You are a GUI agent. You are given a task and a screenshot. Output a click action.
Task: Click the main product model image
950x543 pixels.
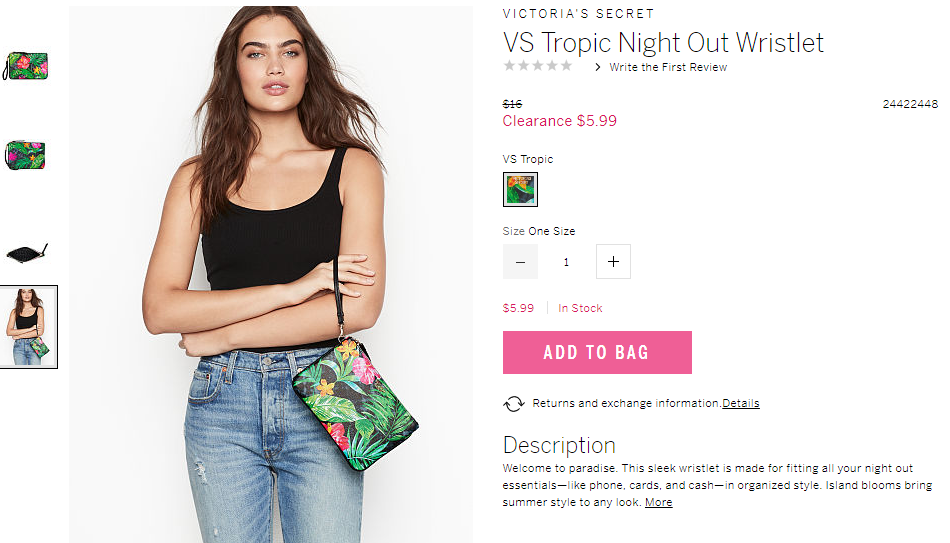tap(271, 275)
